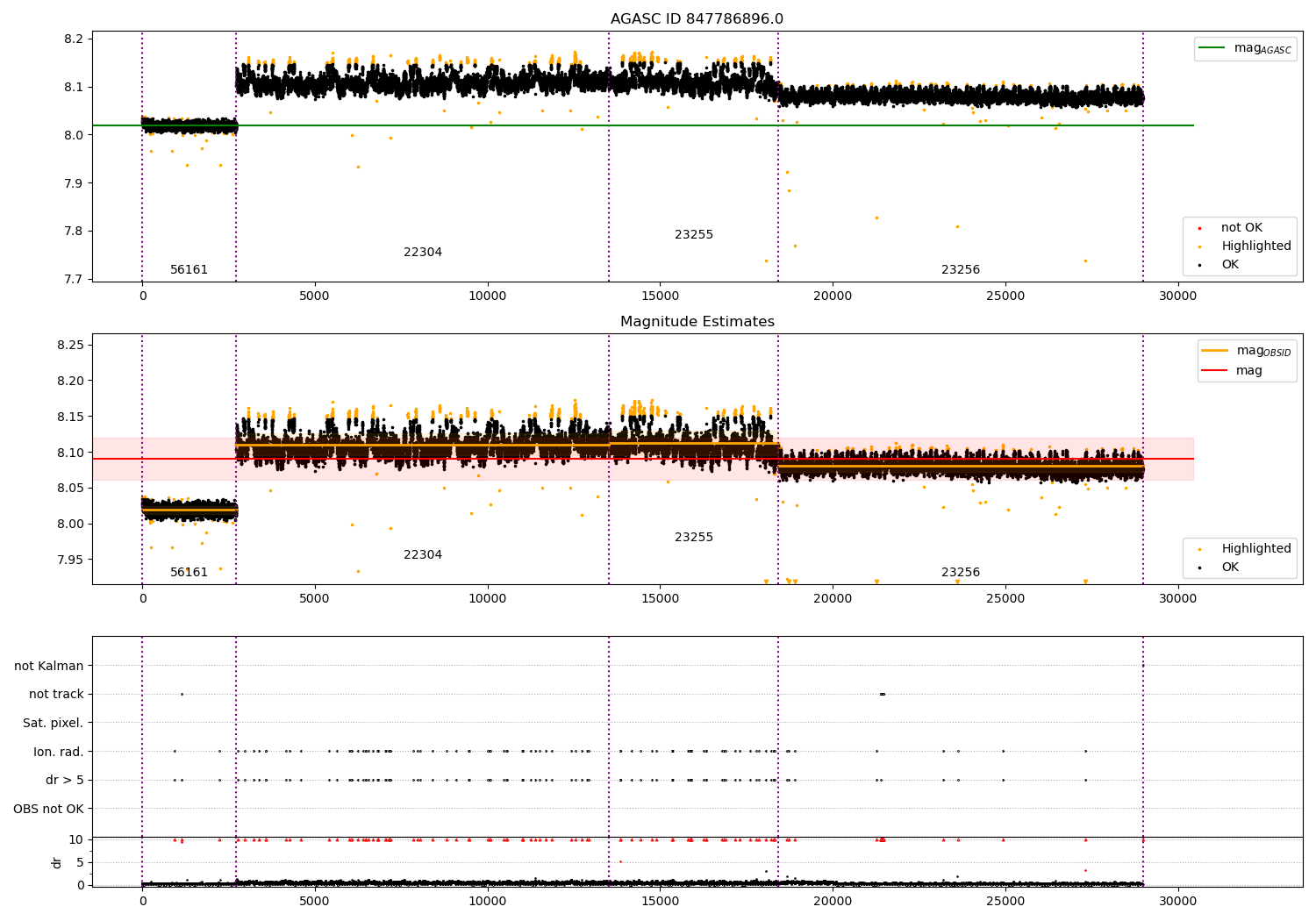Click OBSID label 23256 in the top plot

961,270
